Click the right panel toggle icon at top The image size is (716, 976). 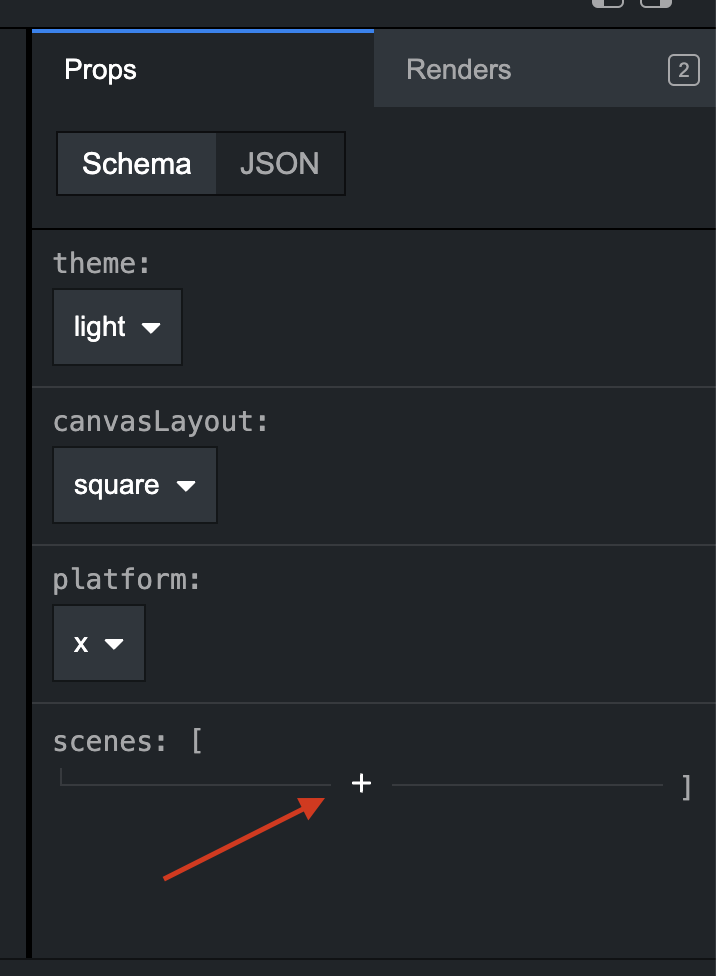pos(656,3)
